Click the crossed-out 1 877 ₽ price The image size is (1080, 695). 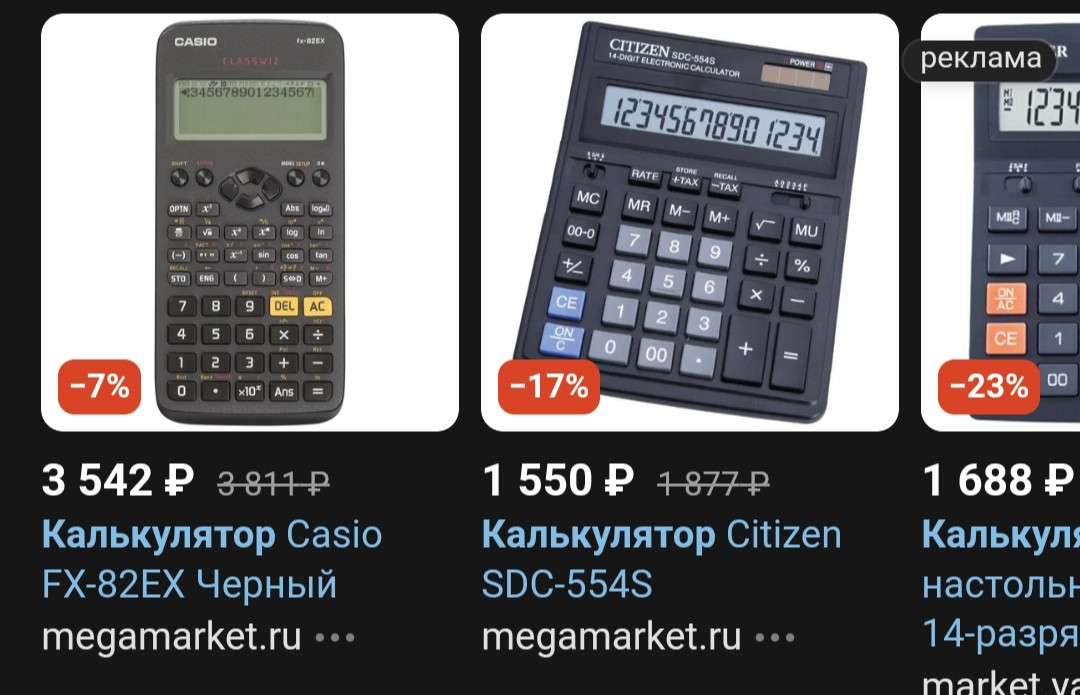point(714,483)
